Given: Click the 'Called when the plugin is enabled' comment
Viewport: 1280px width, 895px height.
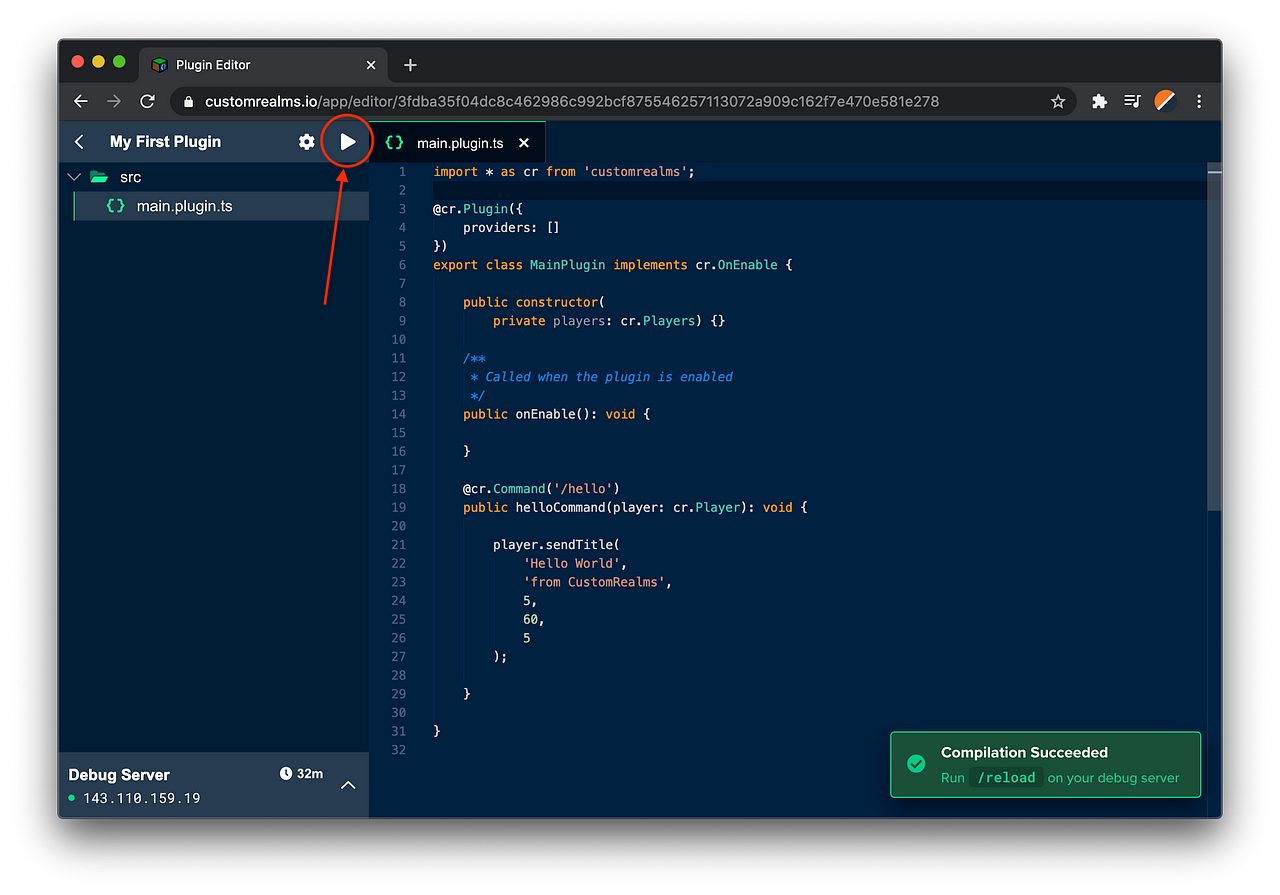Looking at the screenshot, I should [608, 377].
